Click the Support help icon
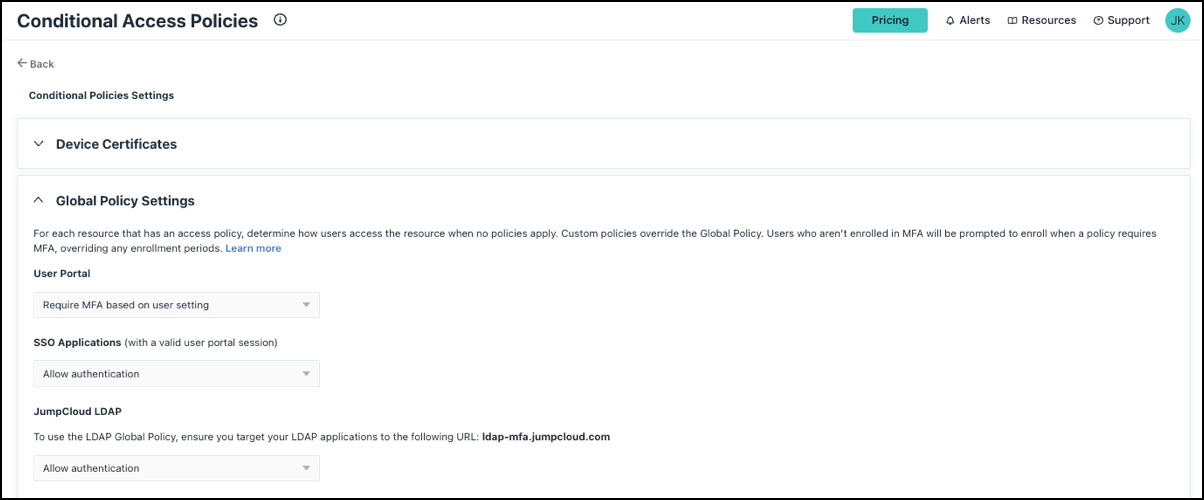 pyautogui.click(x=1098, y=21)
